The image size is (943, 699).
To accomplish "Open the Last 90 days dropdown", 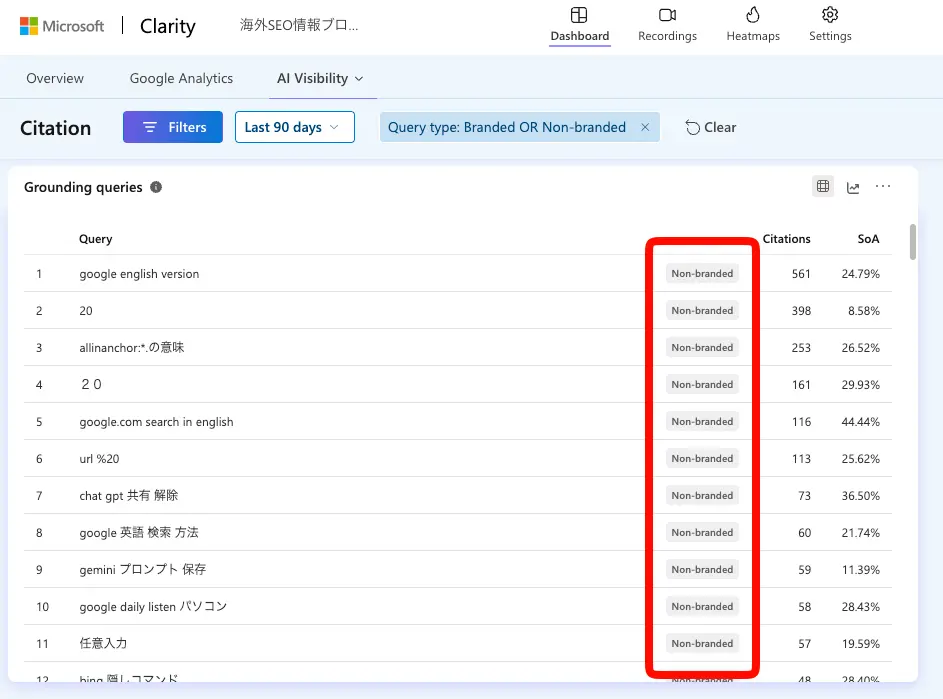I will tap(295, 127).
